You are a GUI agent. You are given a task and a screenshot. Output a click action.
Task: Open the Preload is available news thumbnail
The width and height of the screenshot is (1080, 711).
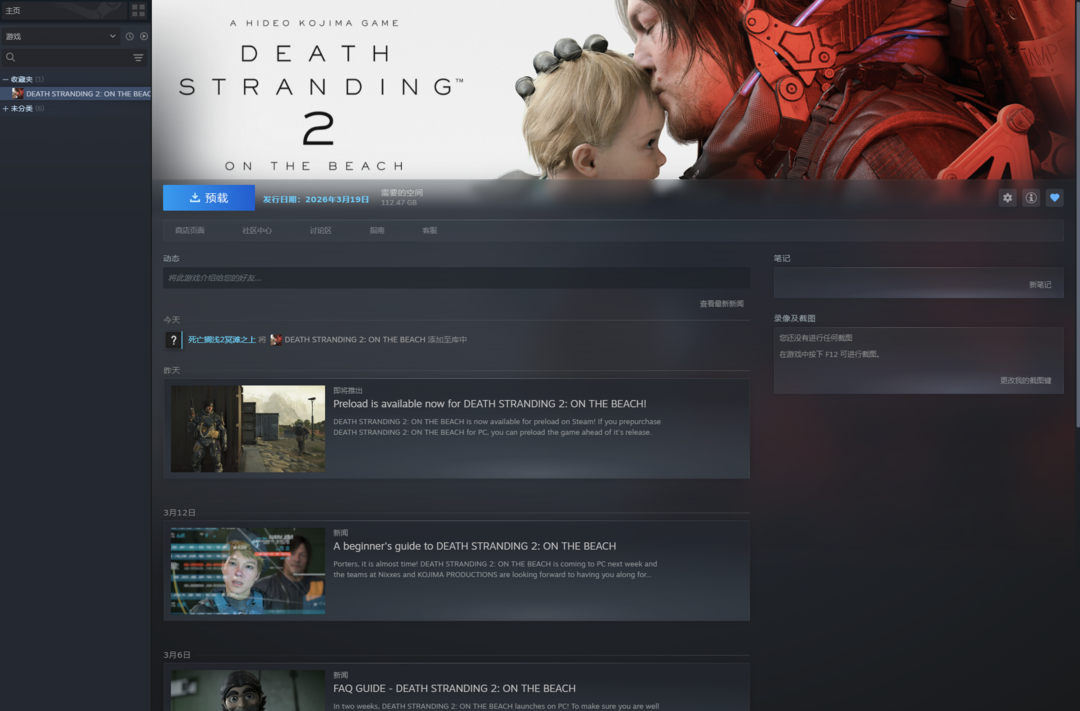(248, 429)
